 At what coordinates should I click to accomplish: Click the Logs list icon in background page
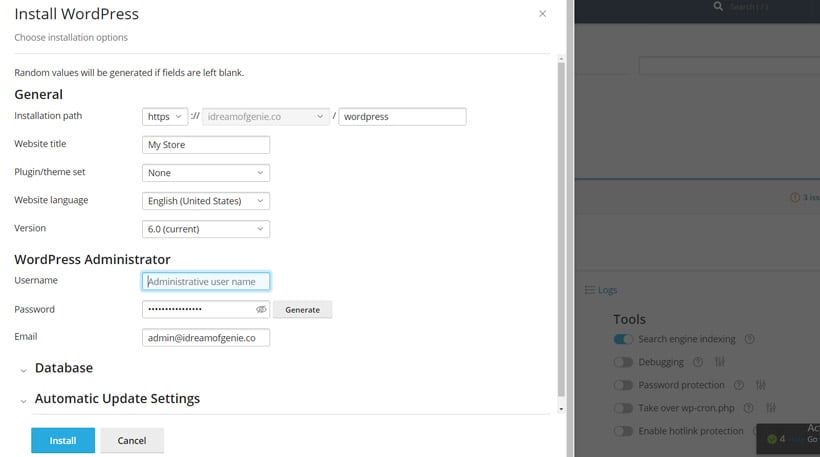tap(589, 290)
